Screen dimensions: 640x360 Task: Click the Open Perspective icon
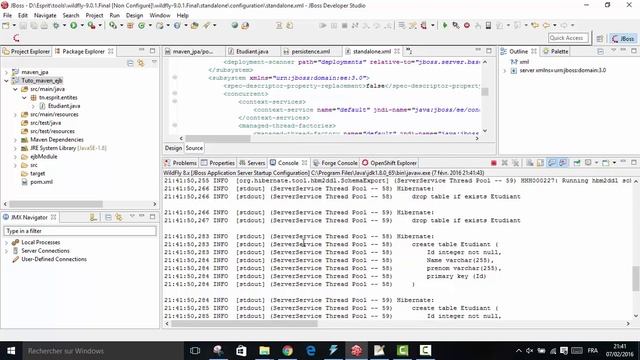click(600, 38)
